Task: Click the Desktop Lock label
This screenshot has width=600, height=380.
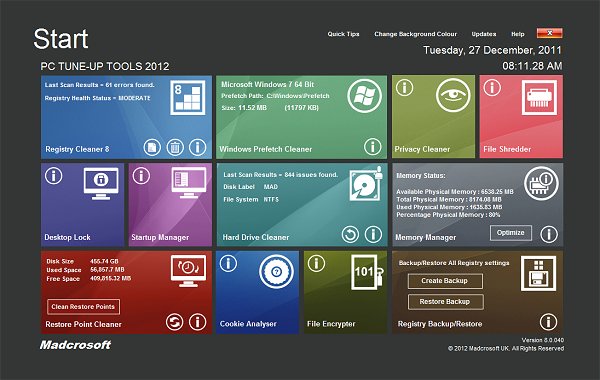Action: (x=67, y=237)
